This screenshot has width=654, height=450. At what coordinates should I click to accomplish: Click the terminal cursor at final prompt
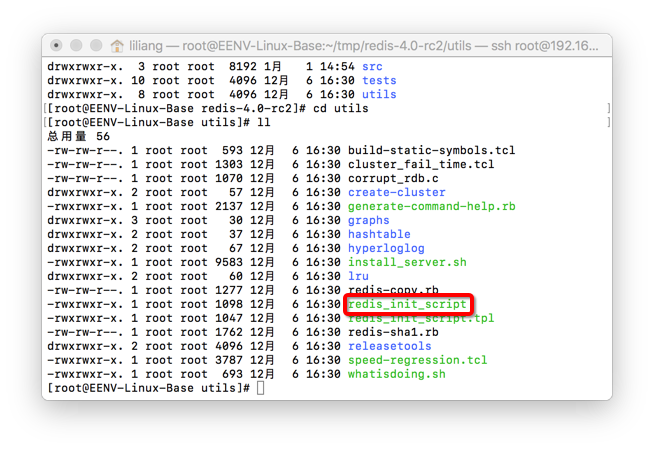pyautogui.click(x=261, y=388)
